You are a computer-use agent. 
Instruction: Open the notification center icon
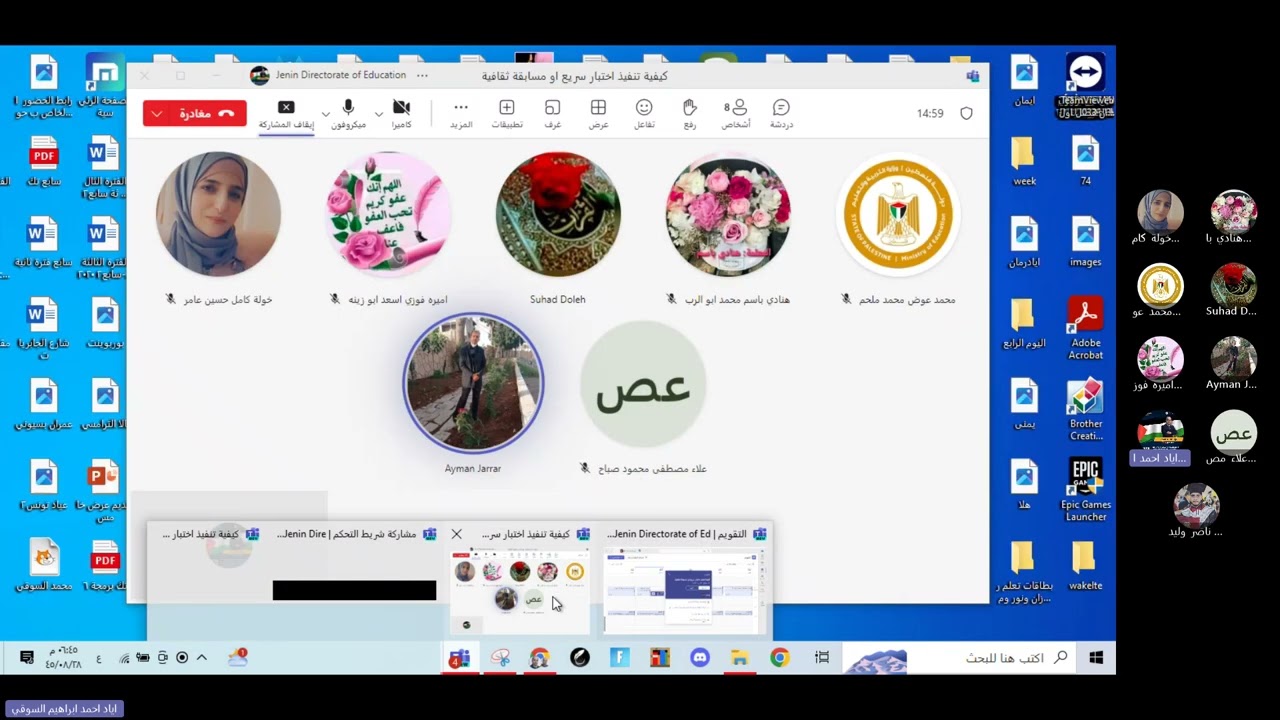pos(29,658)
